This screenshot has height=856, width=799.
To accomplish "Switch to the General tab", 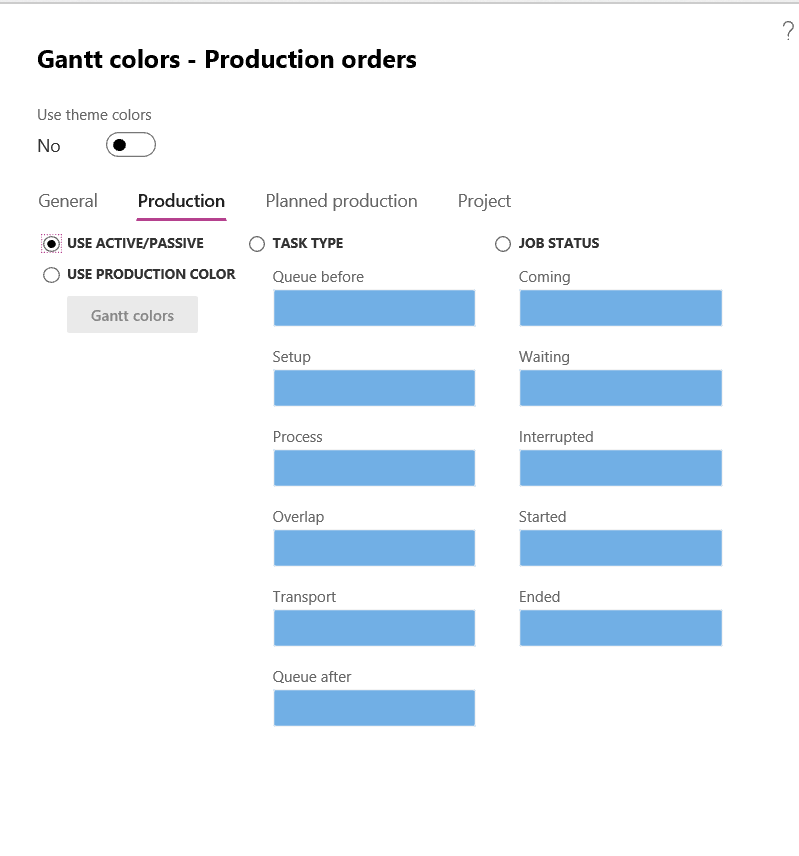I will click(x=68, y=201).
